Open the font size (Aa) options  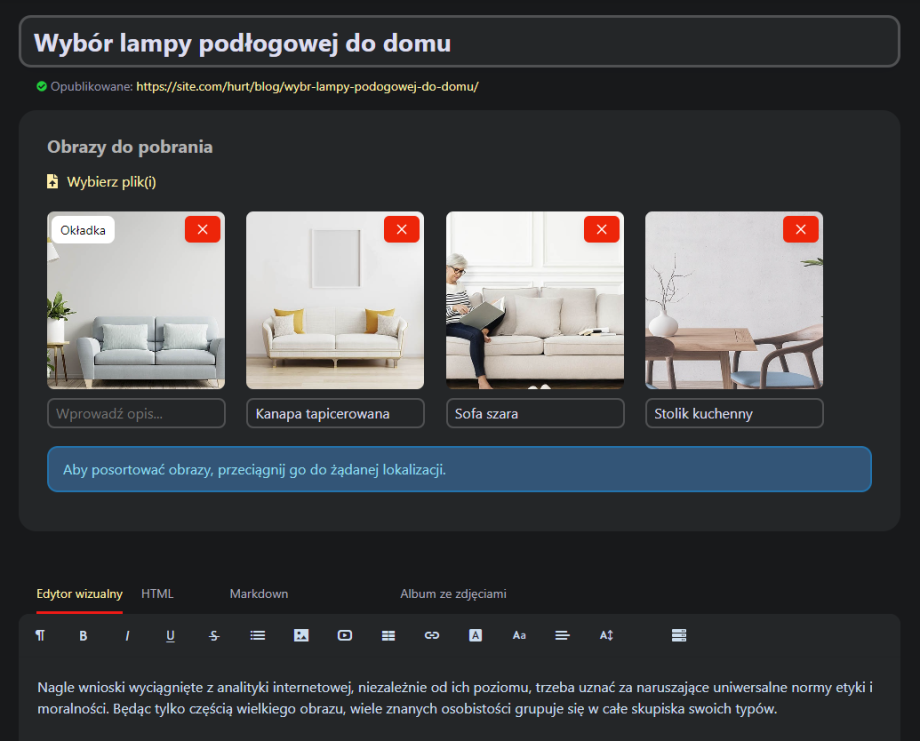tap(519, 635)
